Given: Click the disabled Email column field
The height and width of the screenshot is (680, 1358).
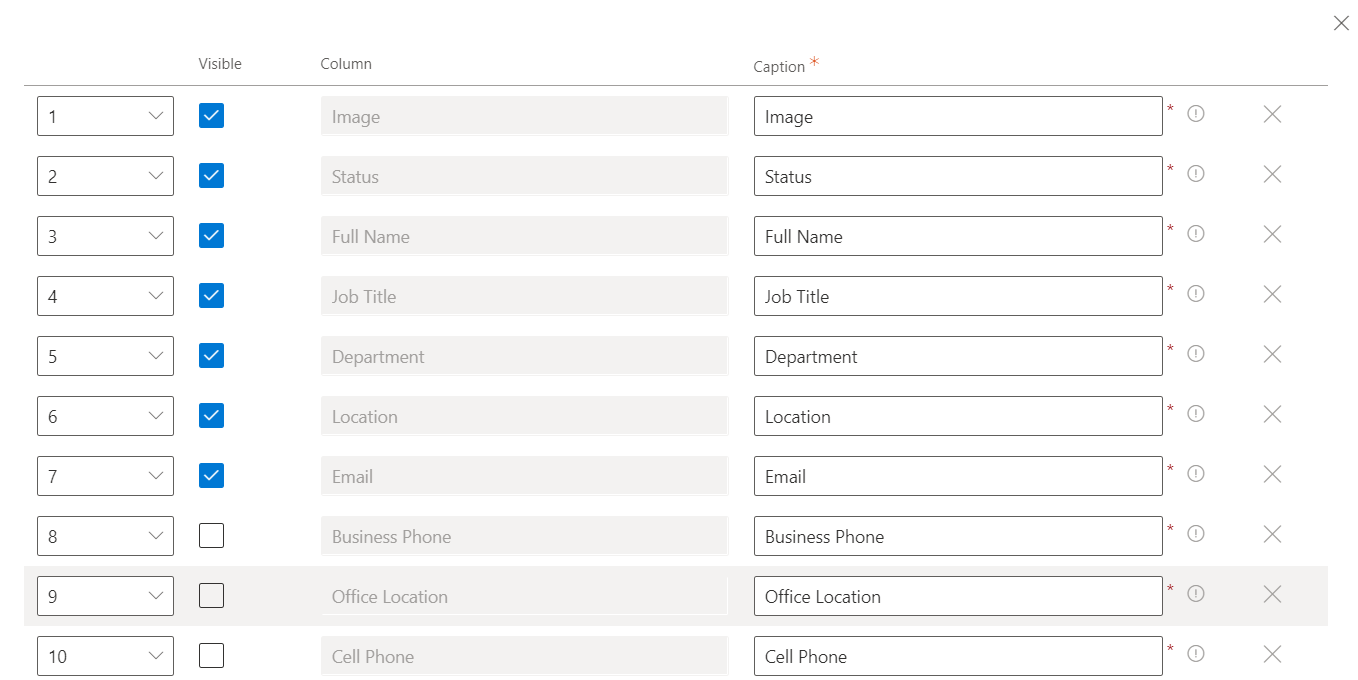Looking at the screenshot, I should coord(524,476).
